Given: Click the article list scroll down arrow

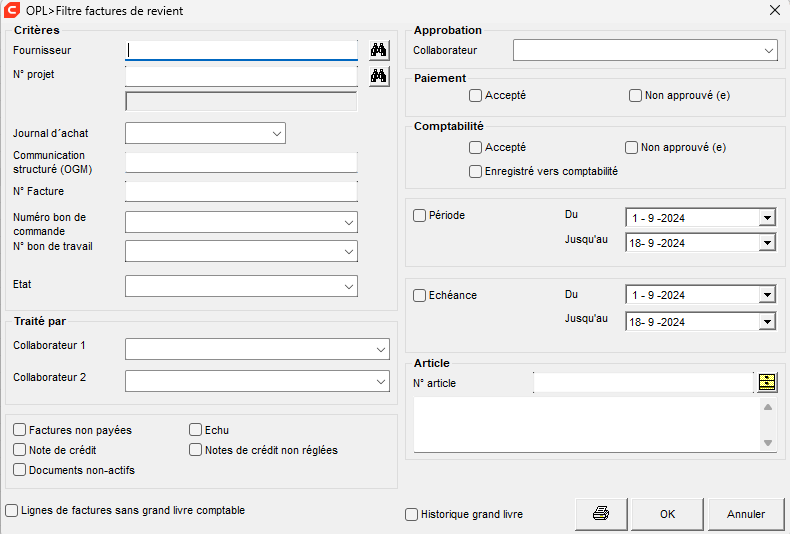Looking at the screenshot, I should point(768,443).
